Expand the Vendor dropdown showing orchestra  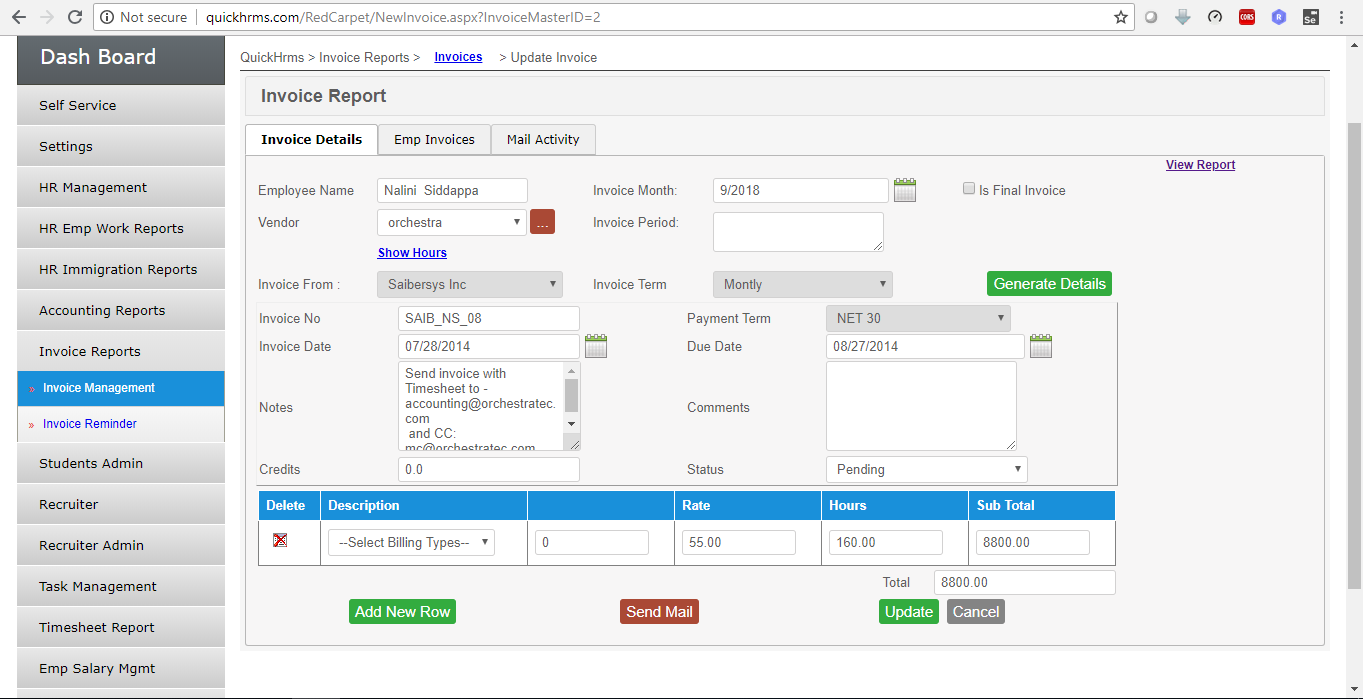click(452, 222)
